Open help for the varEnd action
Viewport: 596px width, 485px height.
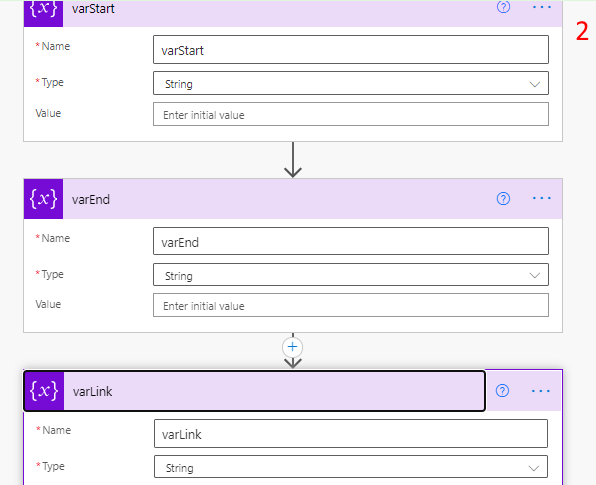[503, 198]
